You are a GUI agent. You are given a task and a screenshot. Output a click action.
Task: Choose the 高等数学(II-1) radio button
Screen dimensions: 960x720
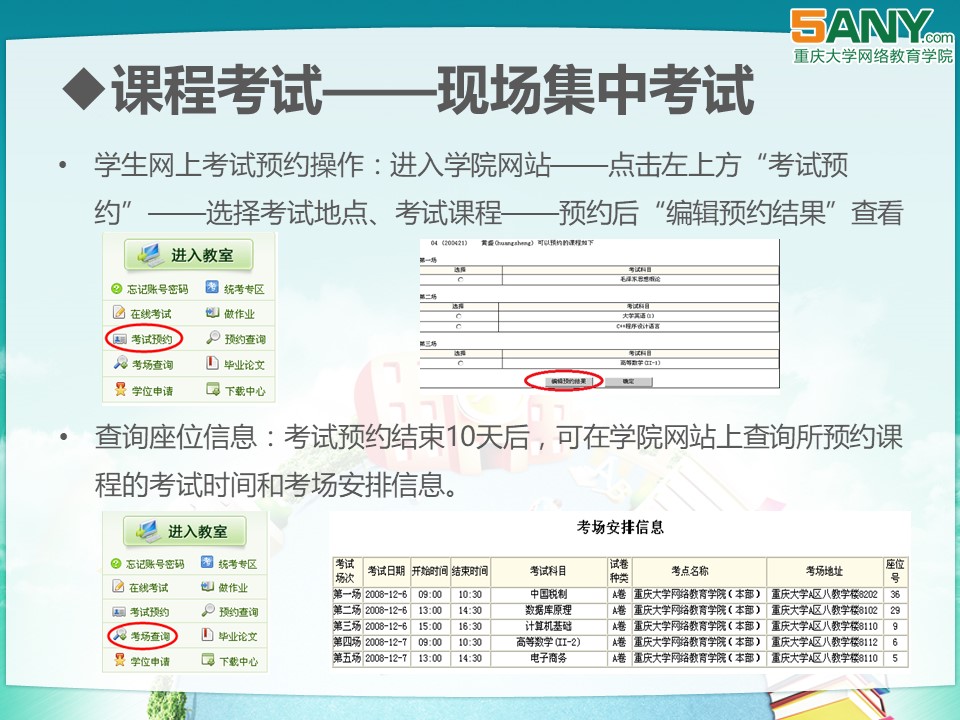459,363
